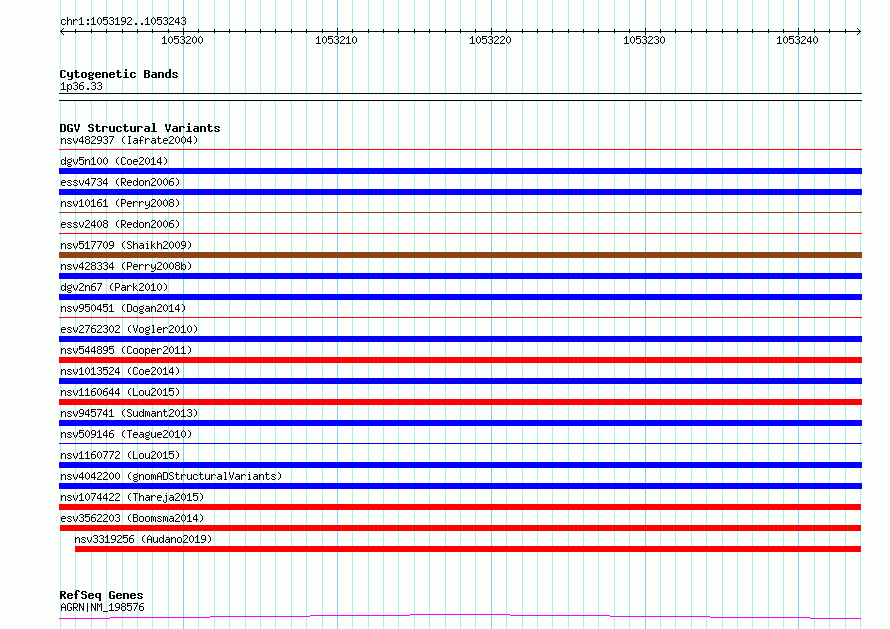Open the nsv428334 (Perry2008b) variant label
The width and height of the screenshot is (890, 629).
pyautogui.click(x=126, y=266)
